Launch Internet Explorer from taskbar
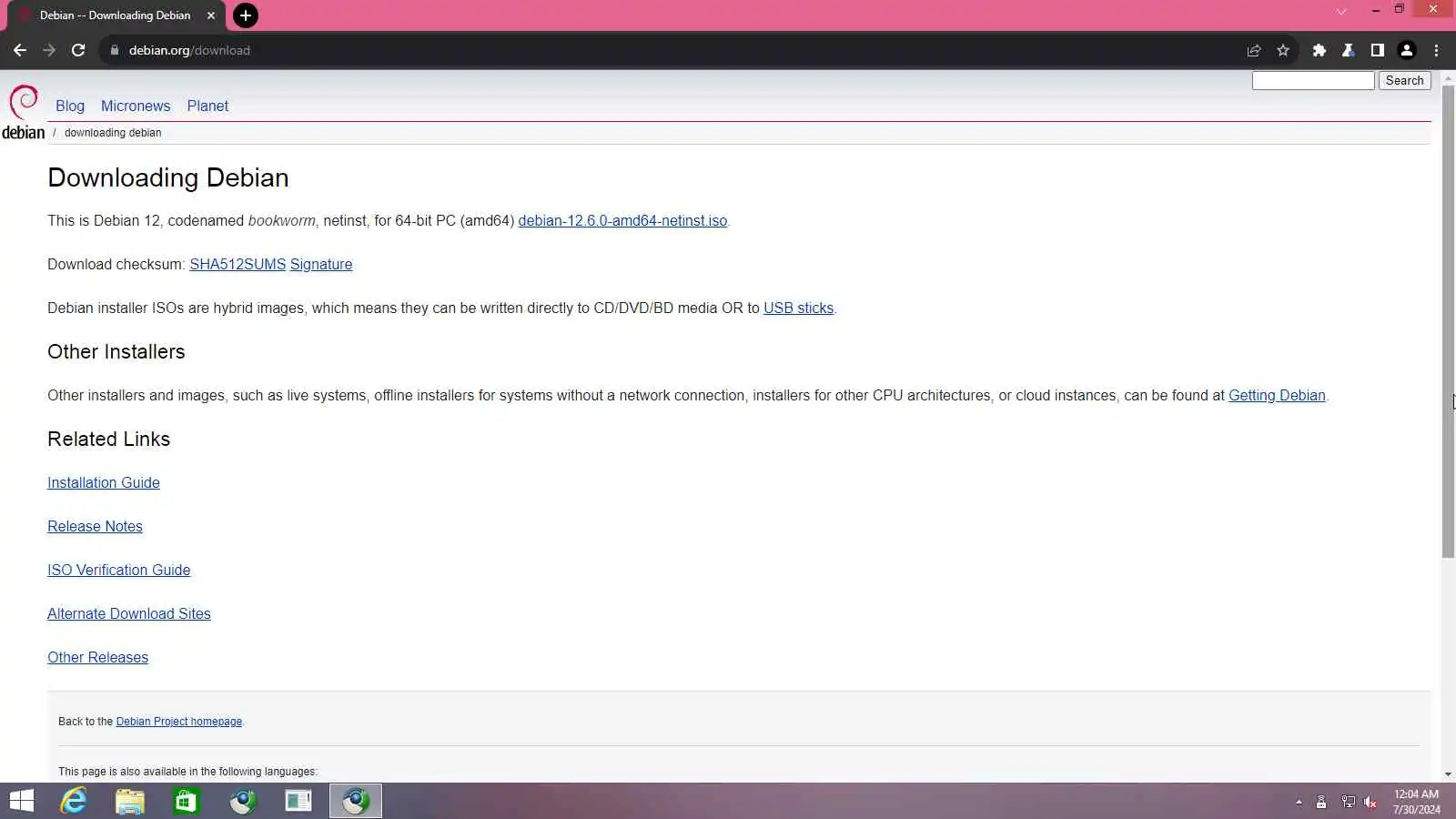 pyautogui.click(x=73, y=801)
